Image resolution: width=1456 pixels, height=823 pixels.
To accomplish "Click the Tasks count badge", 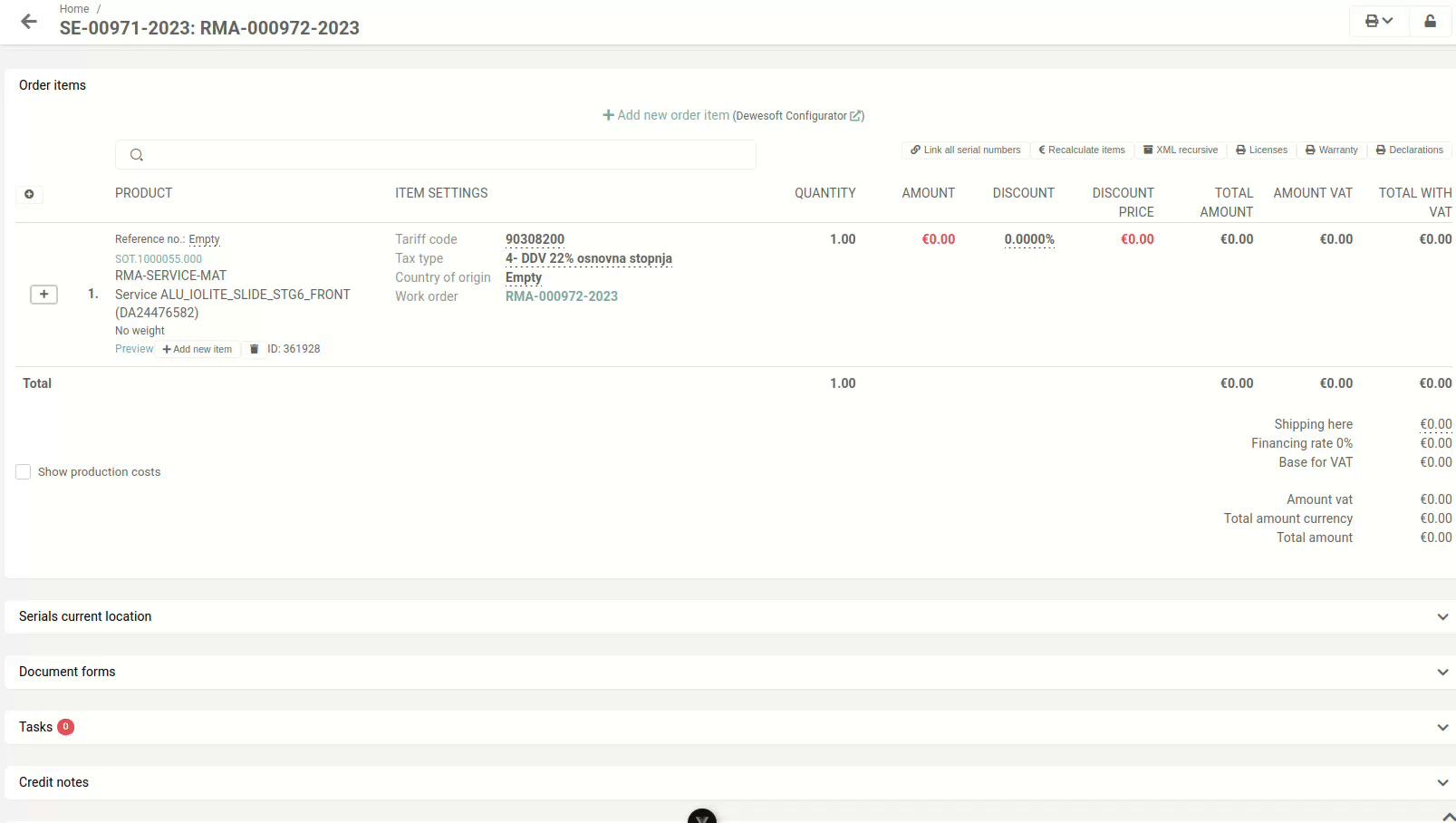I will pyautogui.click(x=65, y=727).
